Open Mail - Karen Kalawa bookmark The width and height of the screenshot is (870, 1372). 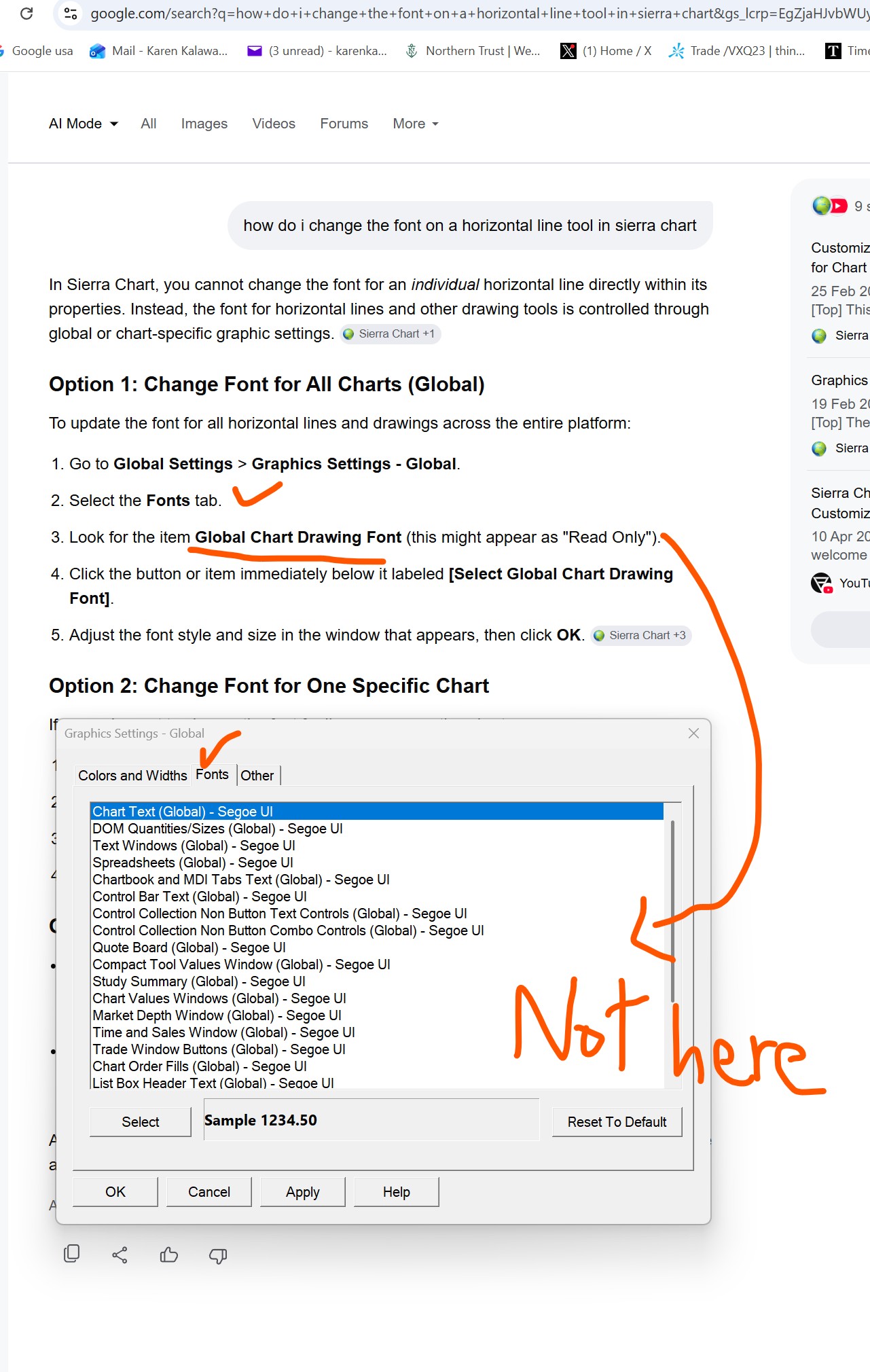coord(159,51)
